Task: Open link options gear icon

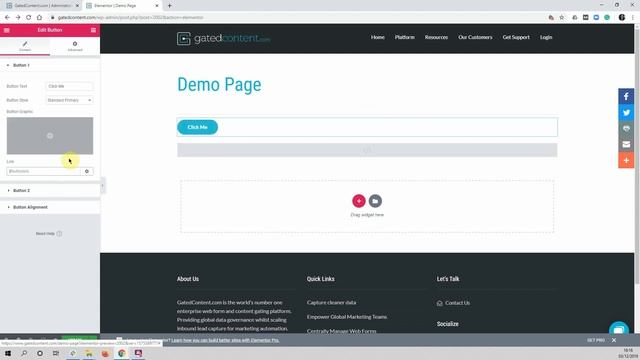Action: click(87, 171)
